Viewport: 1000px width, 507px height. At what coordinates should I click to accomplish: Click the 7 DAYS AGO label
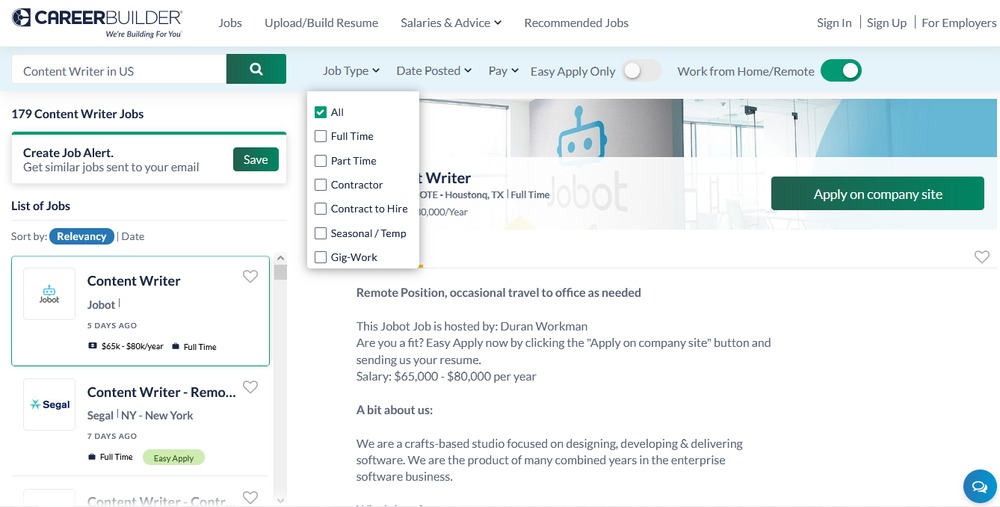(112, 436)
